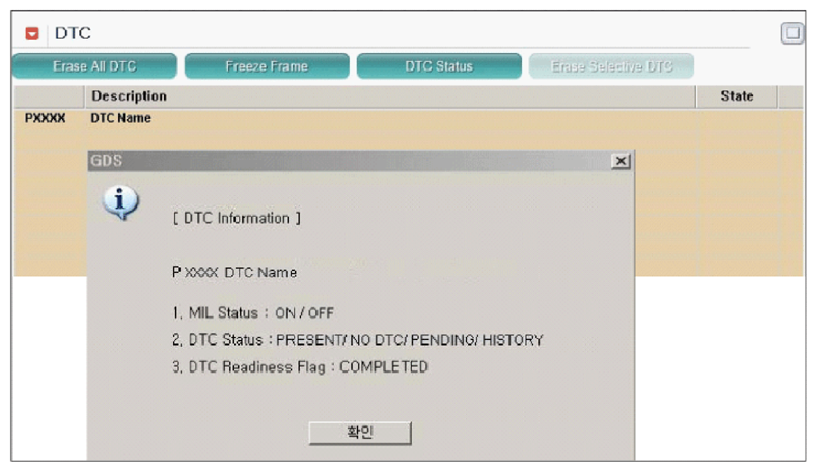
Task: Click the DTC Readiness Flag COMPLETED line
Action: click(300, 367)
